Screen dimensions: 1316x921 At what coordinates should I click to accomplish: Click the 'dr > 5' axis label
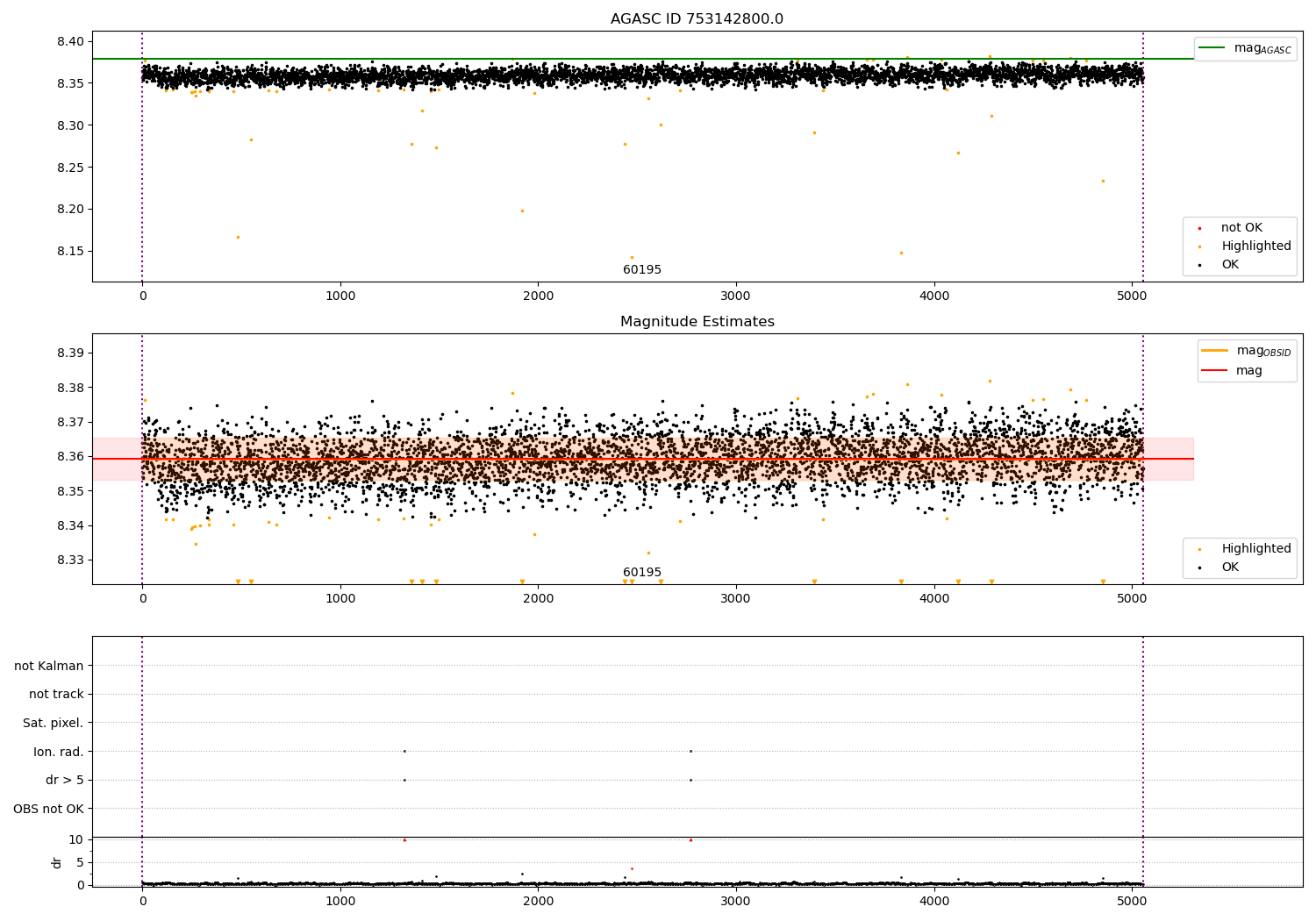click(x=64, y=781)
